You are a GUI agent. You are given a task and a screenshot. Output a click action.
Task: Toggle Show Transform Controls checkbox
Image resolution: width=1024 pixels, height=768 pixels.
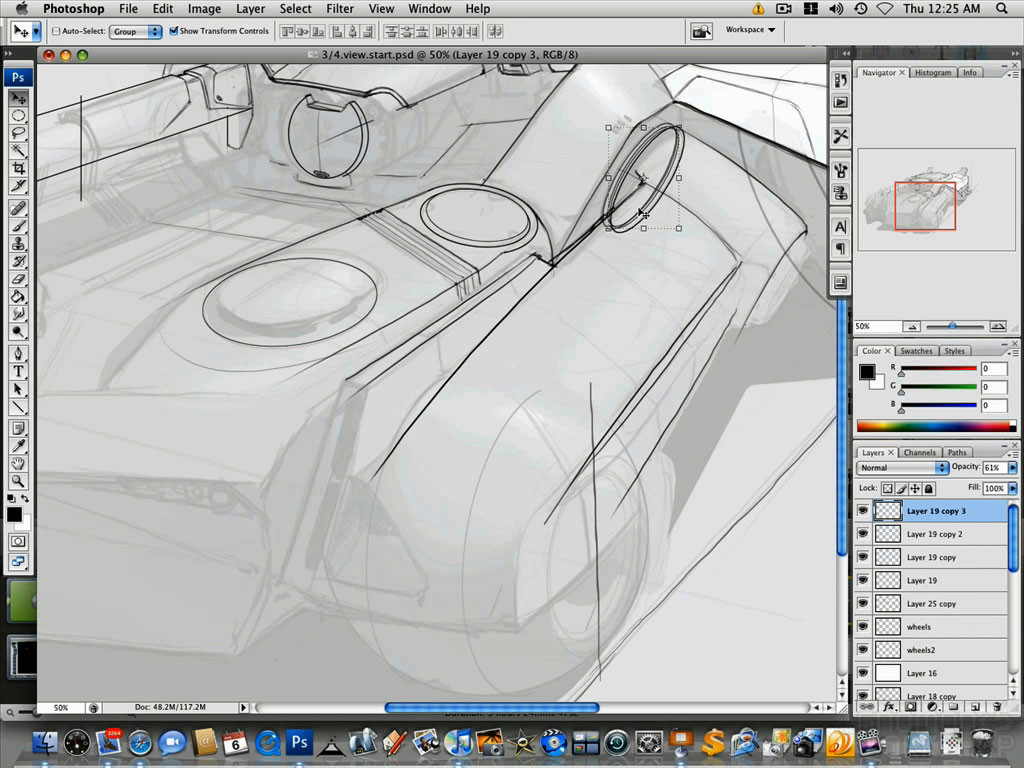point(174,31)
